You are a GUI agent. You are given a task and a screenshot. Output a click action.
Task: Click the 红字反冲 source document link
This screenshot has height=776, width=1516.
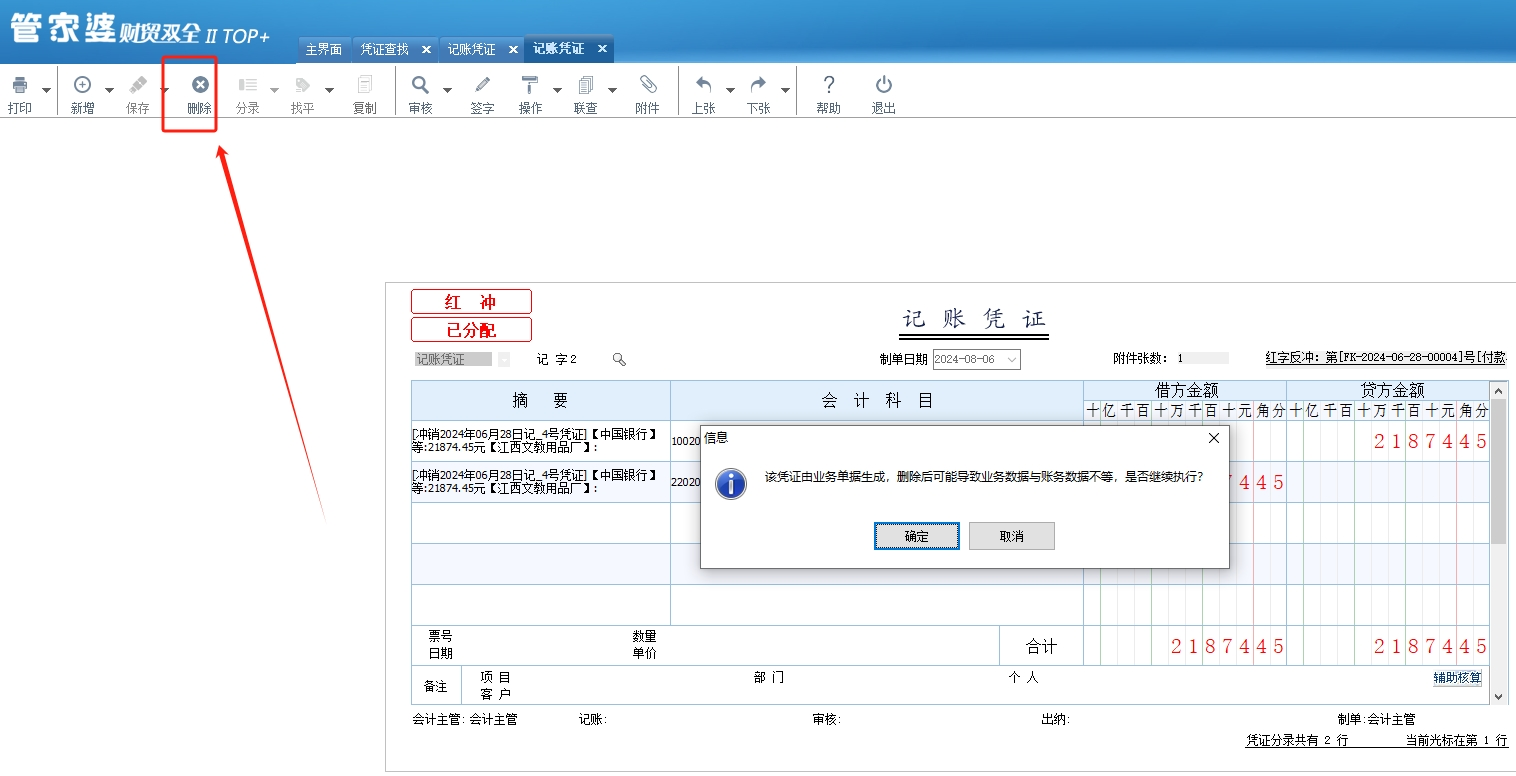(1386, 357)
